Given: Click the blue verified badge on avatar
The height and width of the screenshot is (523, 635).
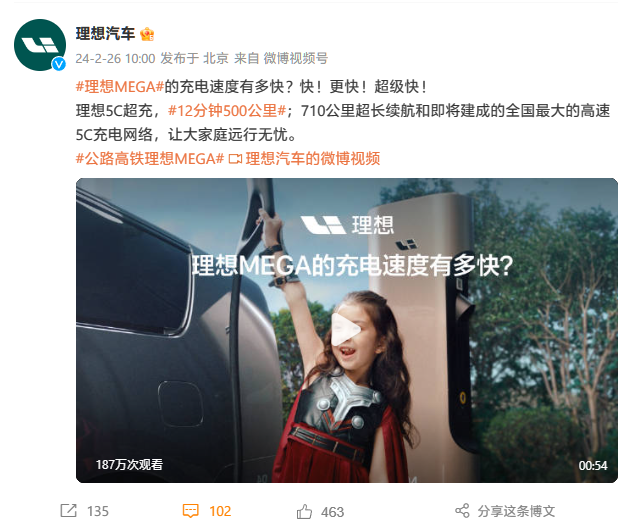Looking at the screenshot, I should click(59, 64).
